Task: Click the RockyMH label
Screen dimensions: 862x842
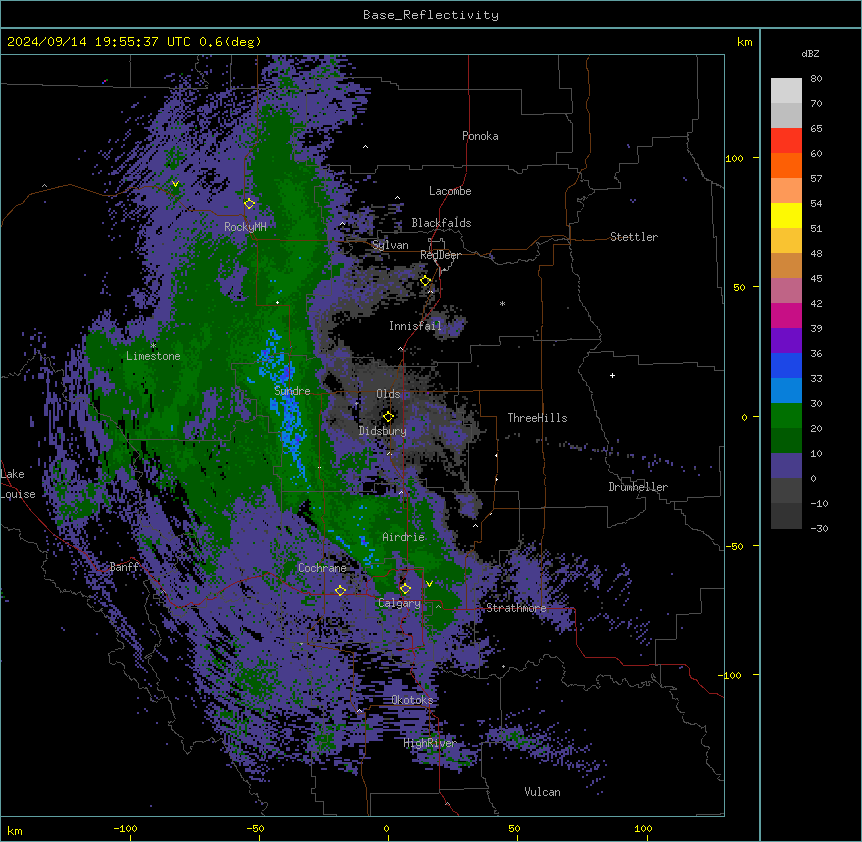Action: [x=245, y=227]
